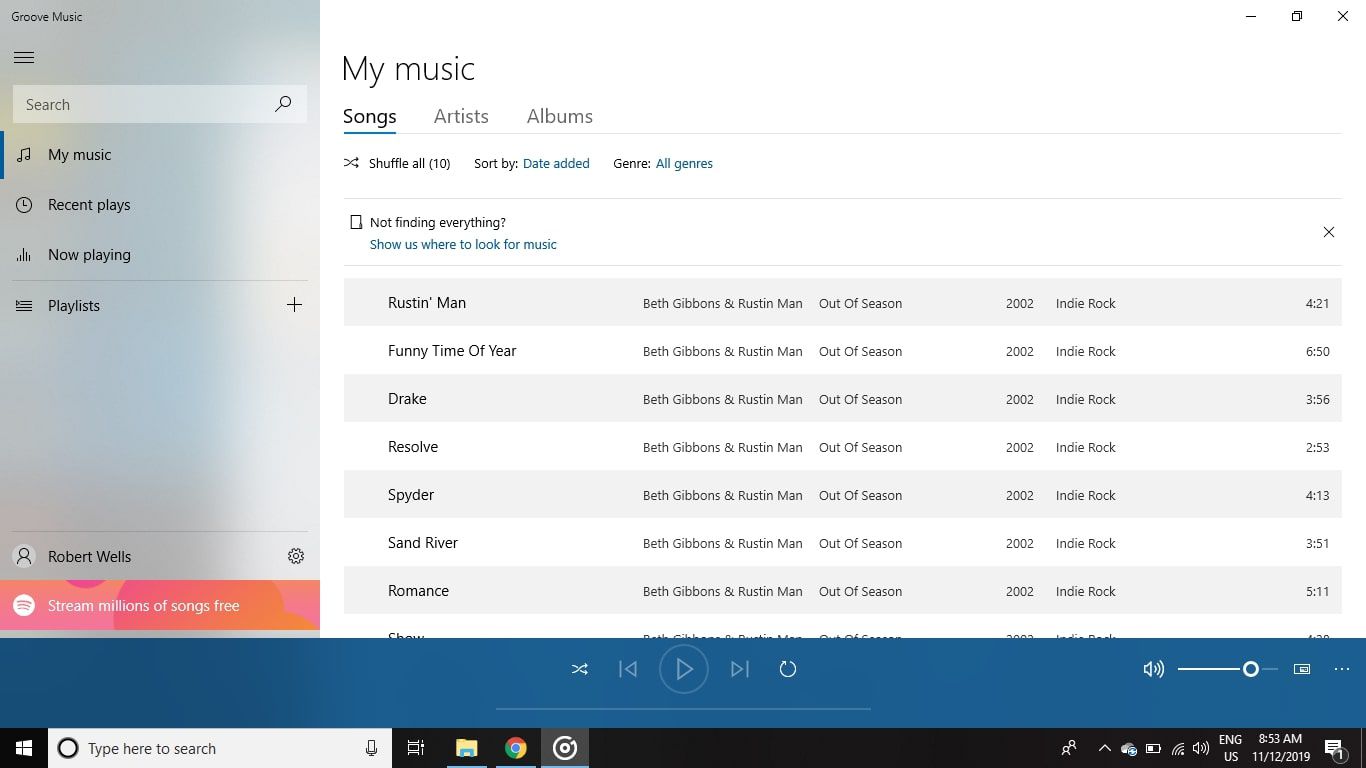Image resolution: width=1366 pixels, height=768 pixels.
Task: Click Indie Rock genre in Resolve row
Action: click(x=1085, y=447)
